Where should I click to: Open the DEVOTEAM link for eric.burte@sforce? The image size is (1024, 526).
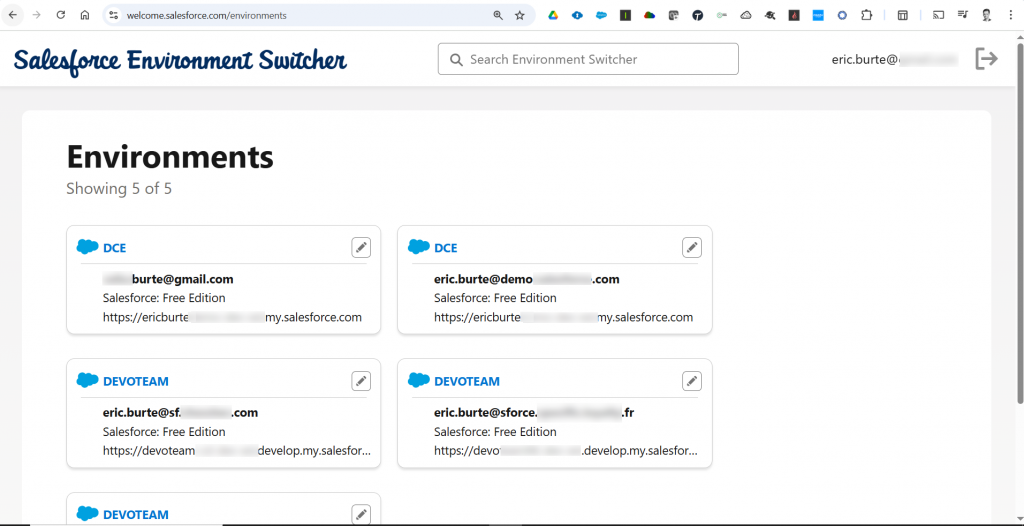[x=467, y=381]
